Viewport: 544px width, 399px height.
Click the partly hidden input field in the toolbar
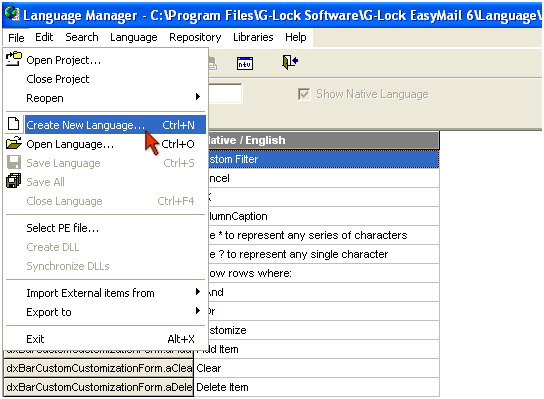point(225,93)
